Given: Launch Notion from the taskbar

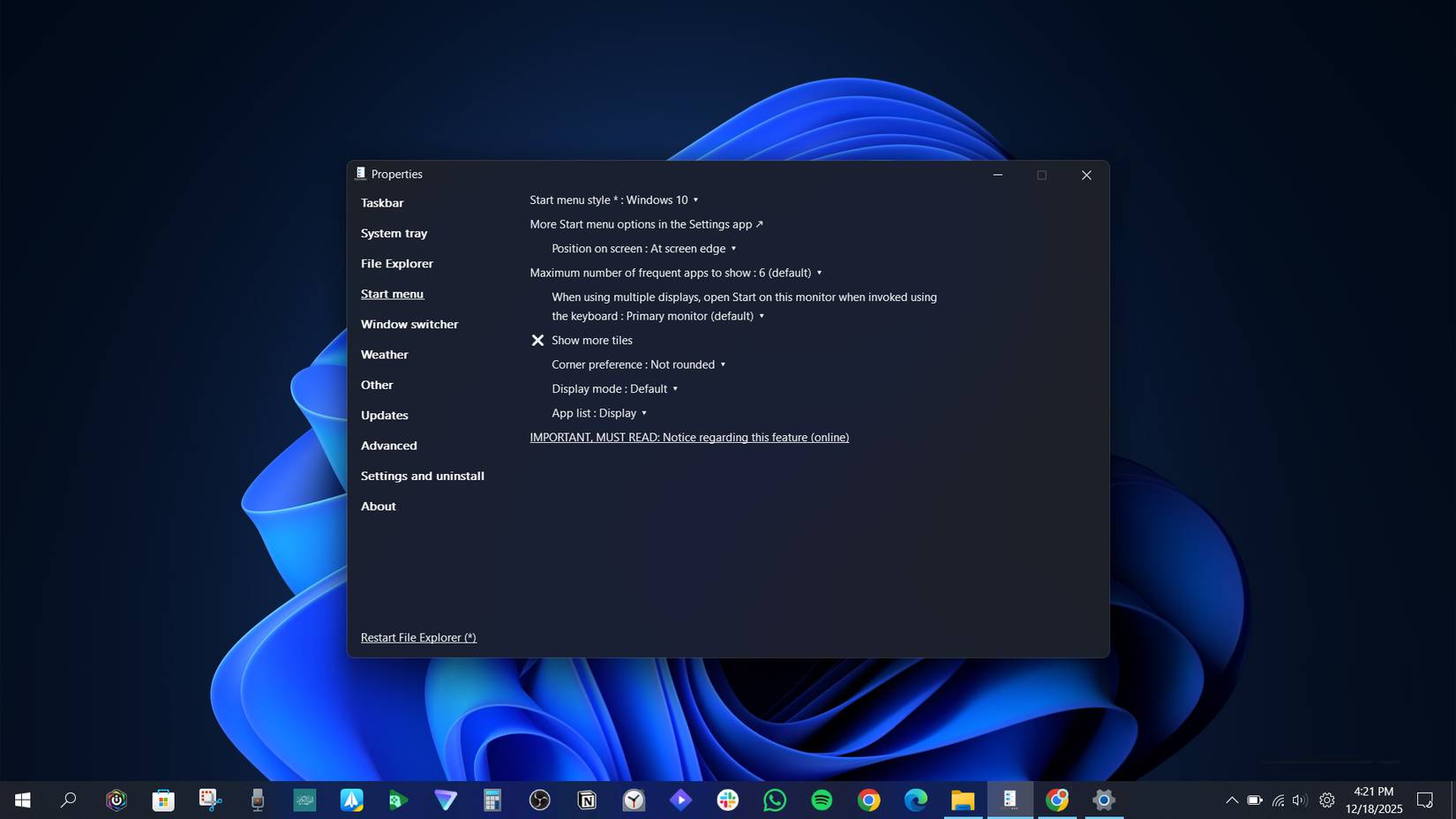Looking at the screenshot, I should coord(587,800).
